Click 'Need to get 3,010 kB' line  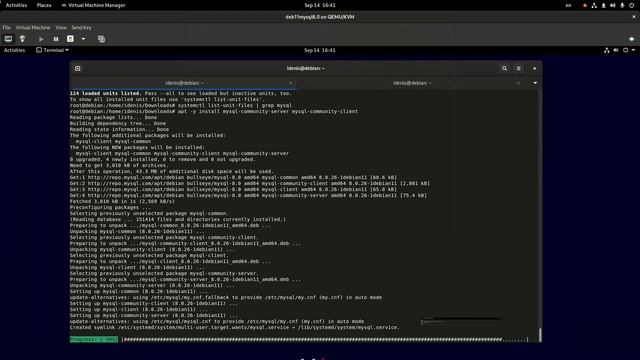pyautogui.click(x=119, y=165)
